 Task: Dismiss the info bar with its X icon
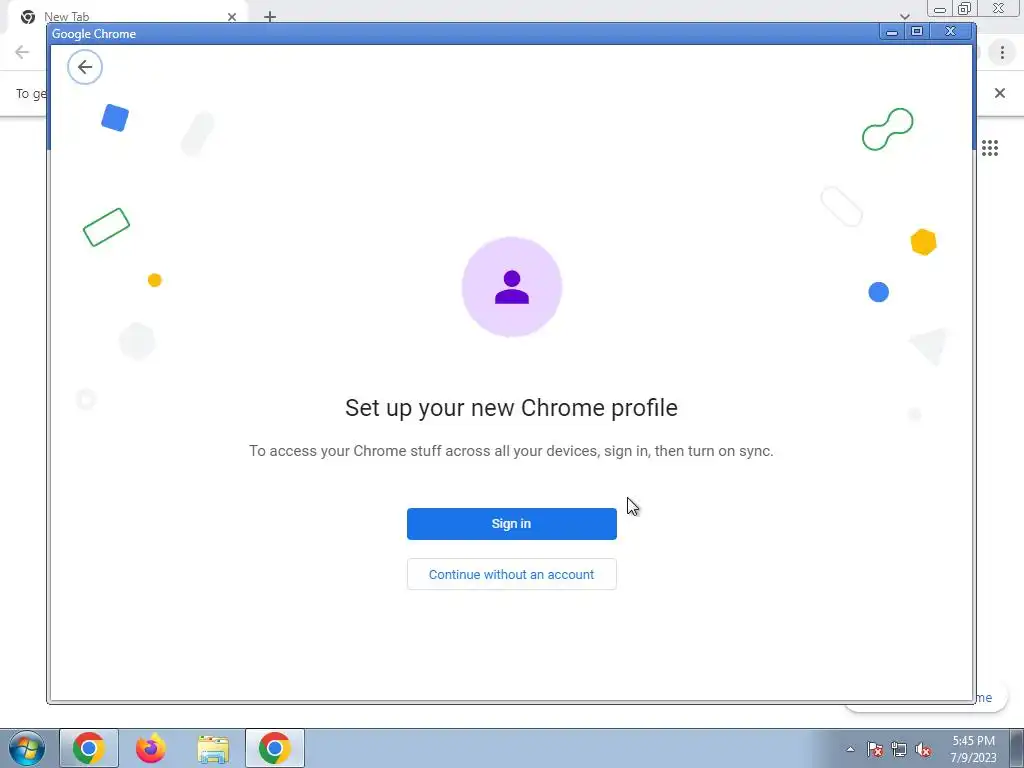tap(1000, 93)
